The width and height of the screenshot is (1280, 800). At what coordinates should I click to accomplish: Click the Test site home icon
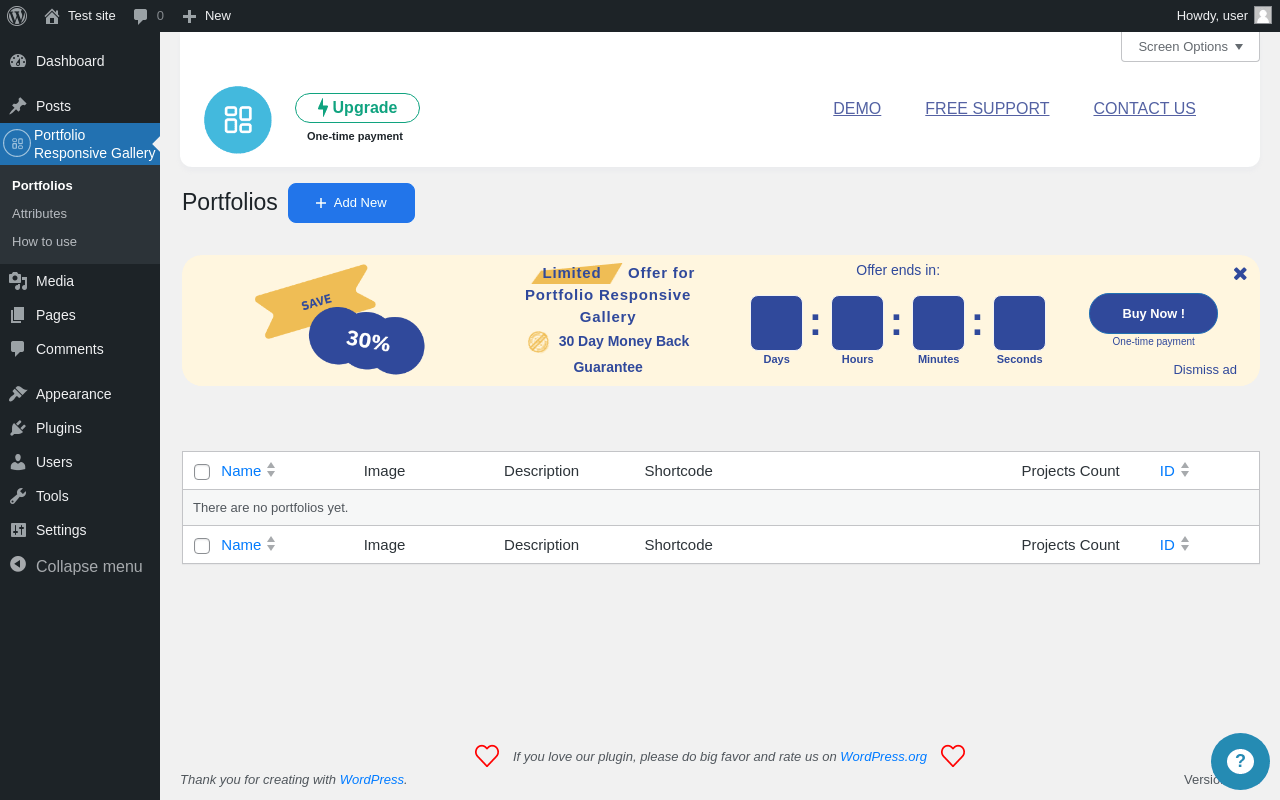(52, 16)
